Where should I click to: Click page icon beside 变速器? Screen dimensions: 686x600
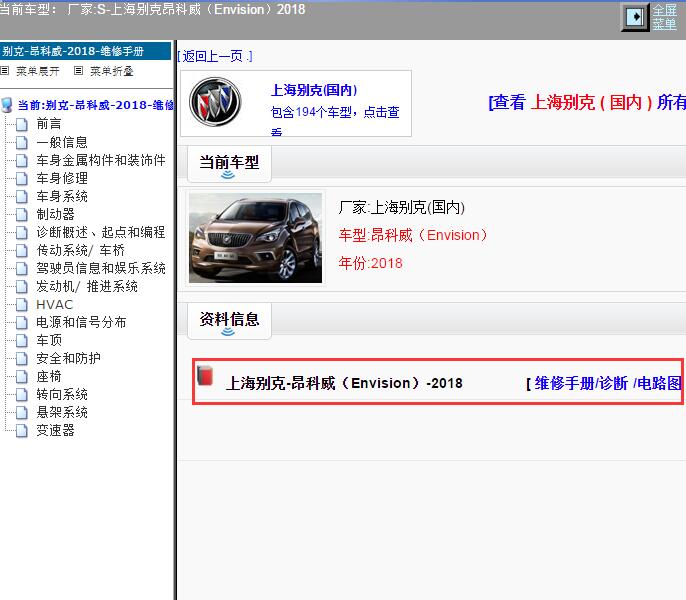[x=22, y=431]
